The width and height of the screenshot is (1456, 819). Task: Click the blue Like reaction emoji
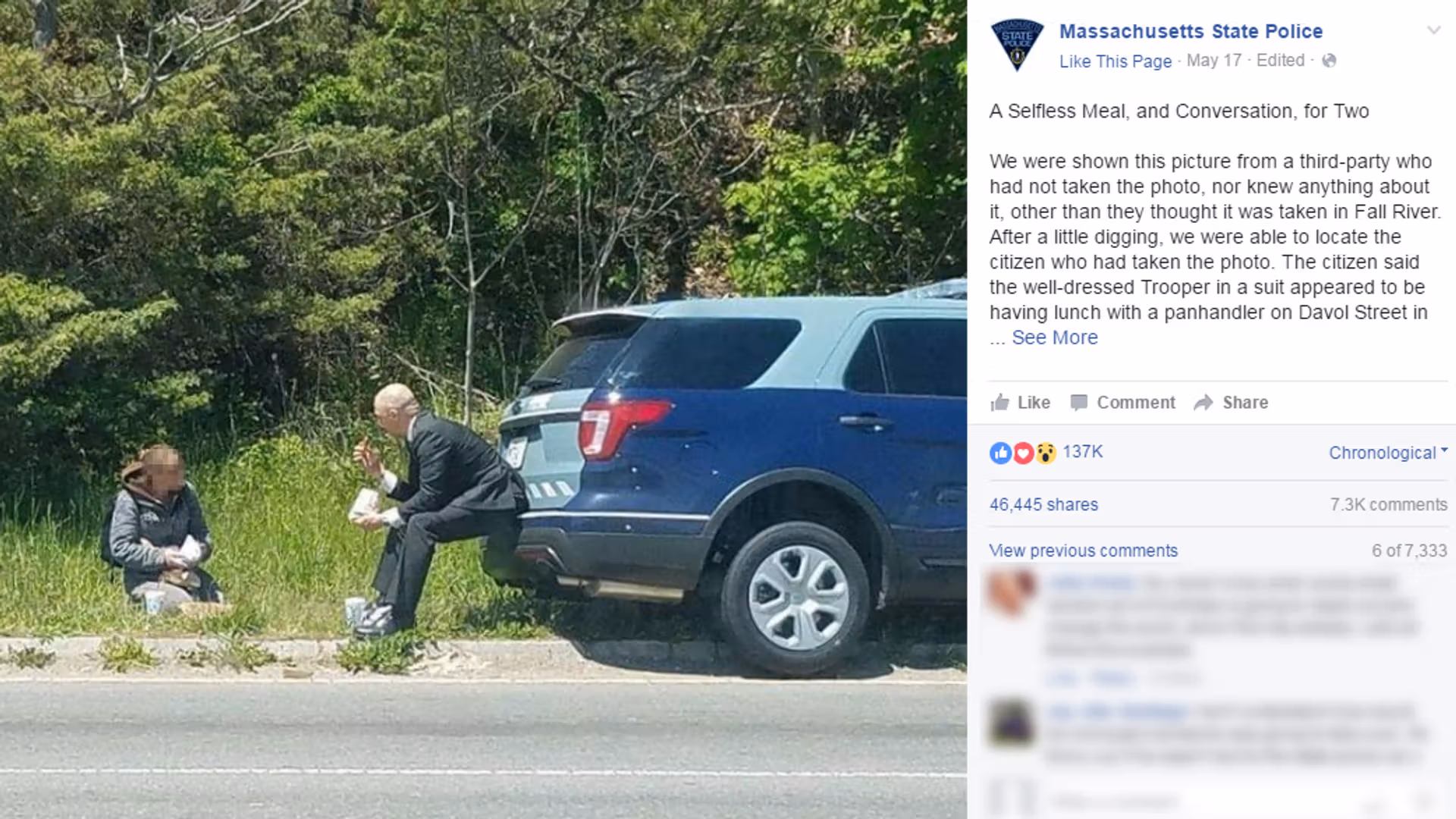pos(1000,453)
